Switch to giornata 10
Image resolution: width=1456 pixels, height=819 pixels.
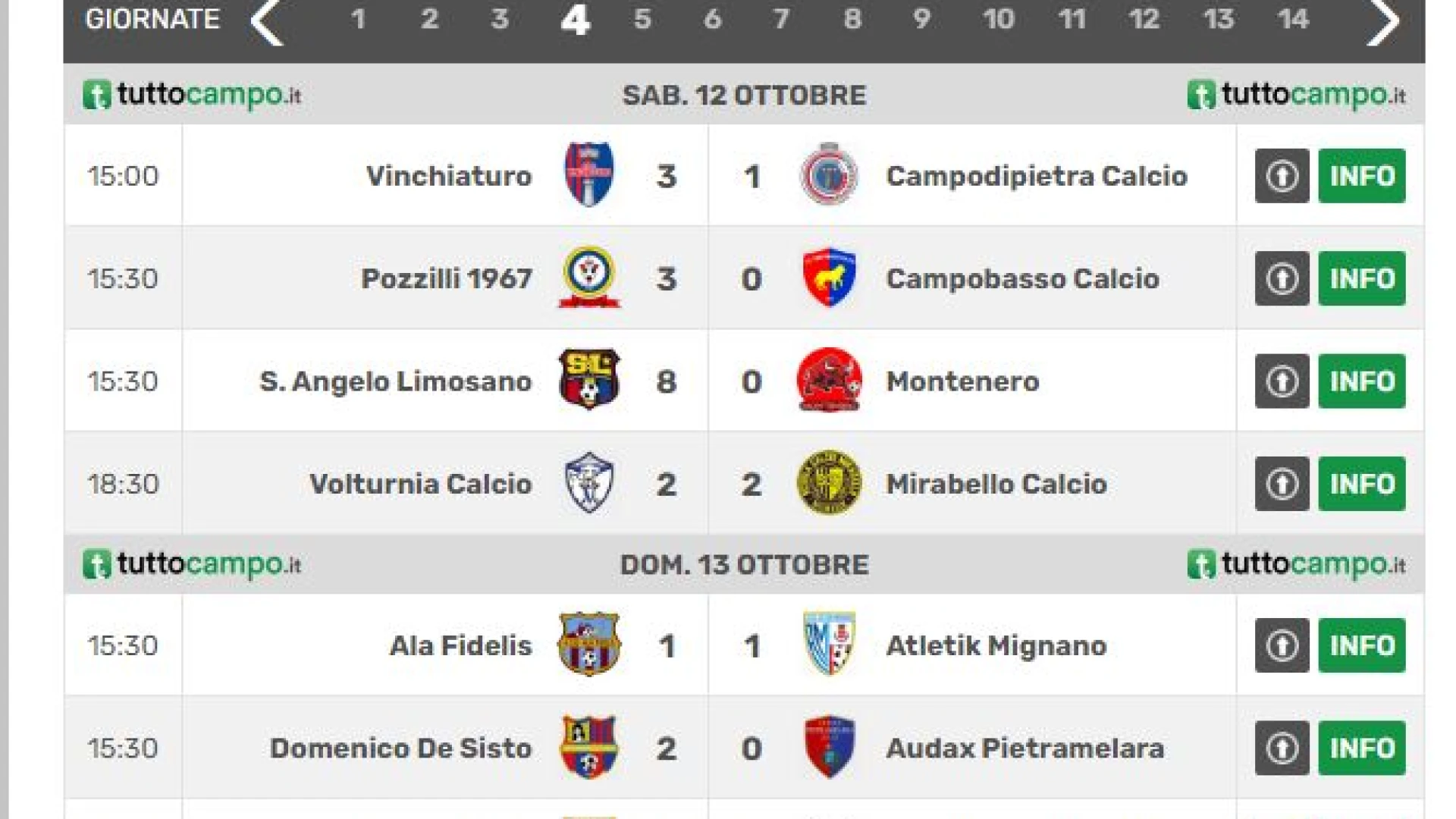(998, 19)
